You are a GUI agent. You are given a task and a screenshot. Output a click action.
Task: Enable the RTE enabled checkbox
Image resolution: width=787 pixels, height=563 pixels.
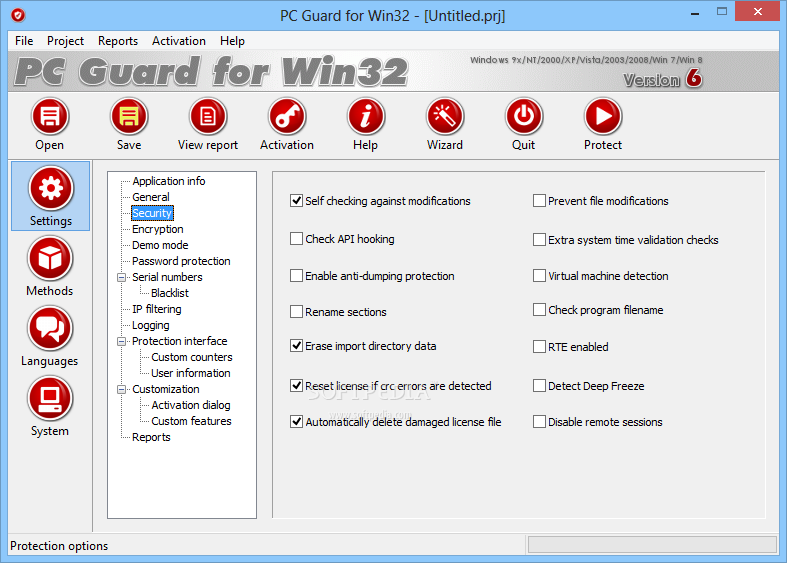[x=539, y=346]
